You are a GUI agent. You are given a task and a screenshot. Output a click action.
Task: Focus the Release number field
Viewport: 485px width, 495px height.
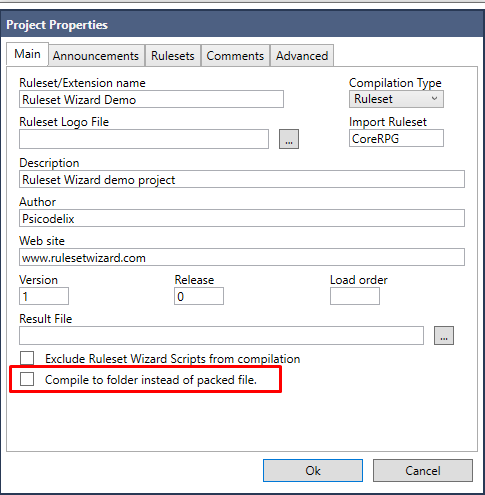199,296
